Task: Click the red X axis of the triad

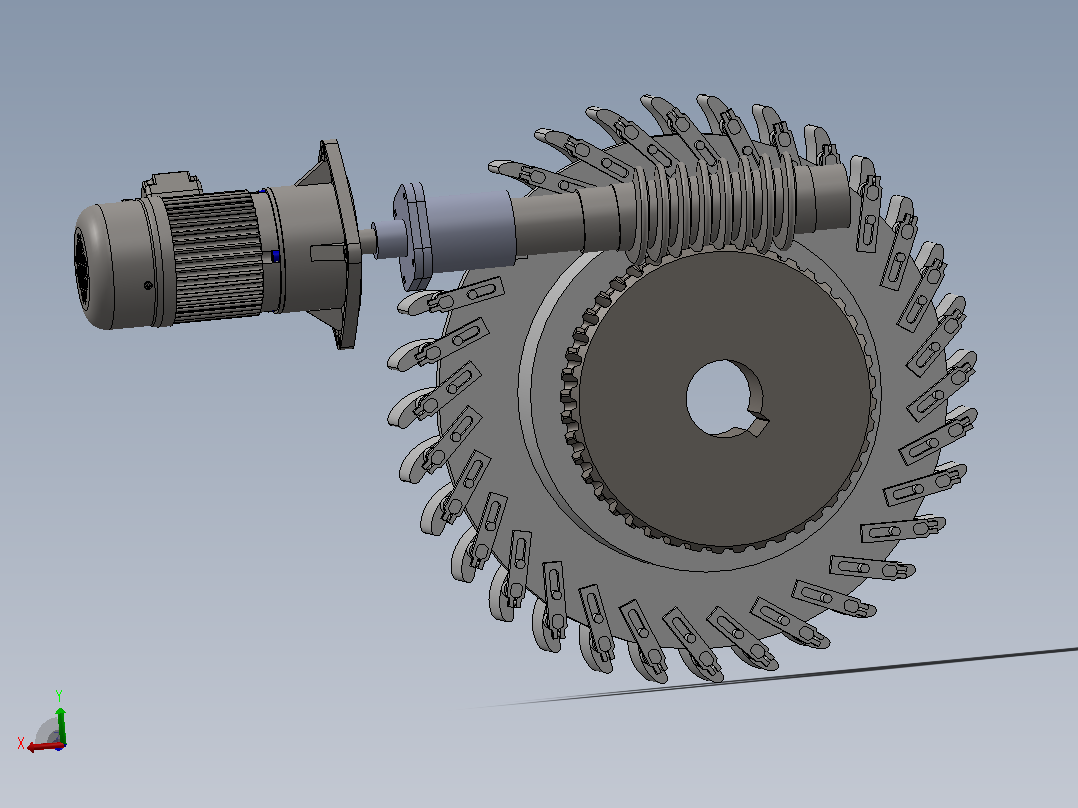Action: coord(44,746)
